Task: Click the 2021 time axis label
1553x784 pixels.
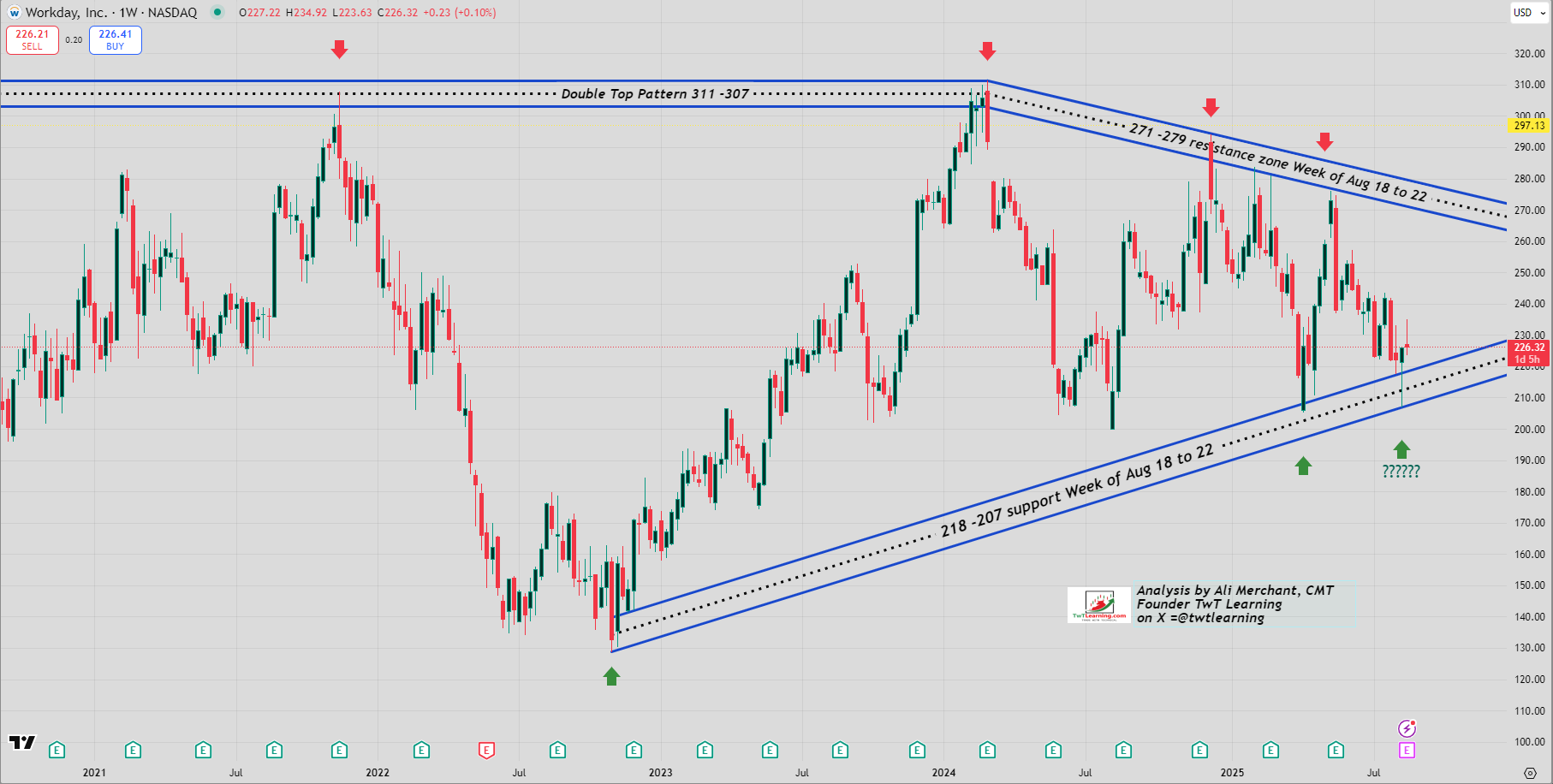Action: [x=94, y=773]
